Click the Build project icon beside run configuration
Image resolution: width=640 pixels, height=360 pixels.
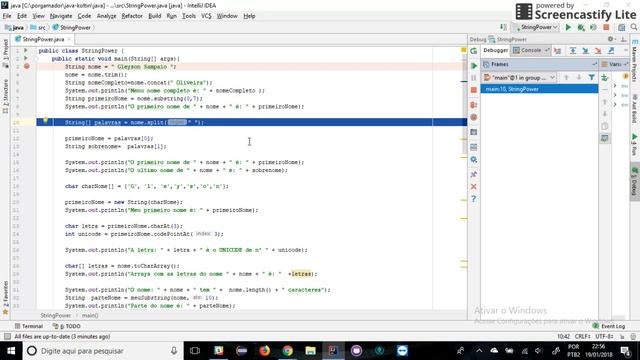tap(503, 27)
